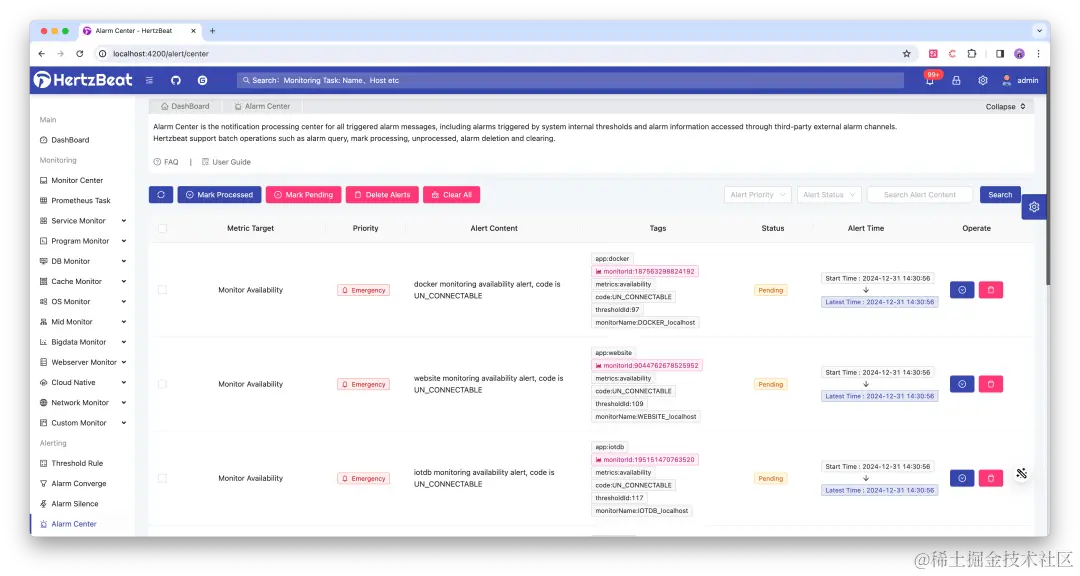The width and height of the screenshot is (1080, 576).
Task: Go back in browser history
Action: (x=42, y=54)
